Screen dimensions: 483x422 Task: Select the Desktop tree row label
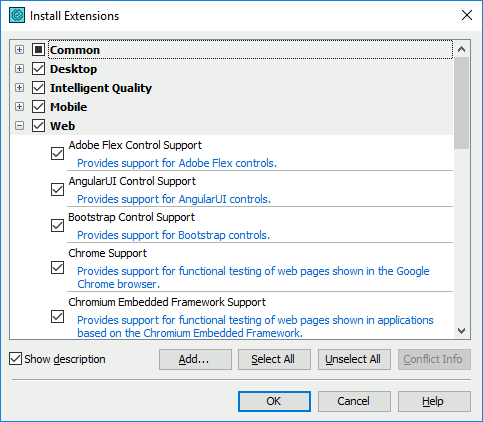(x=73, y=69)
